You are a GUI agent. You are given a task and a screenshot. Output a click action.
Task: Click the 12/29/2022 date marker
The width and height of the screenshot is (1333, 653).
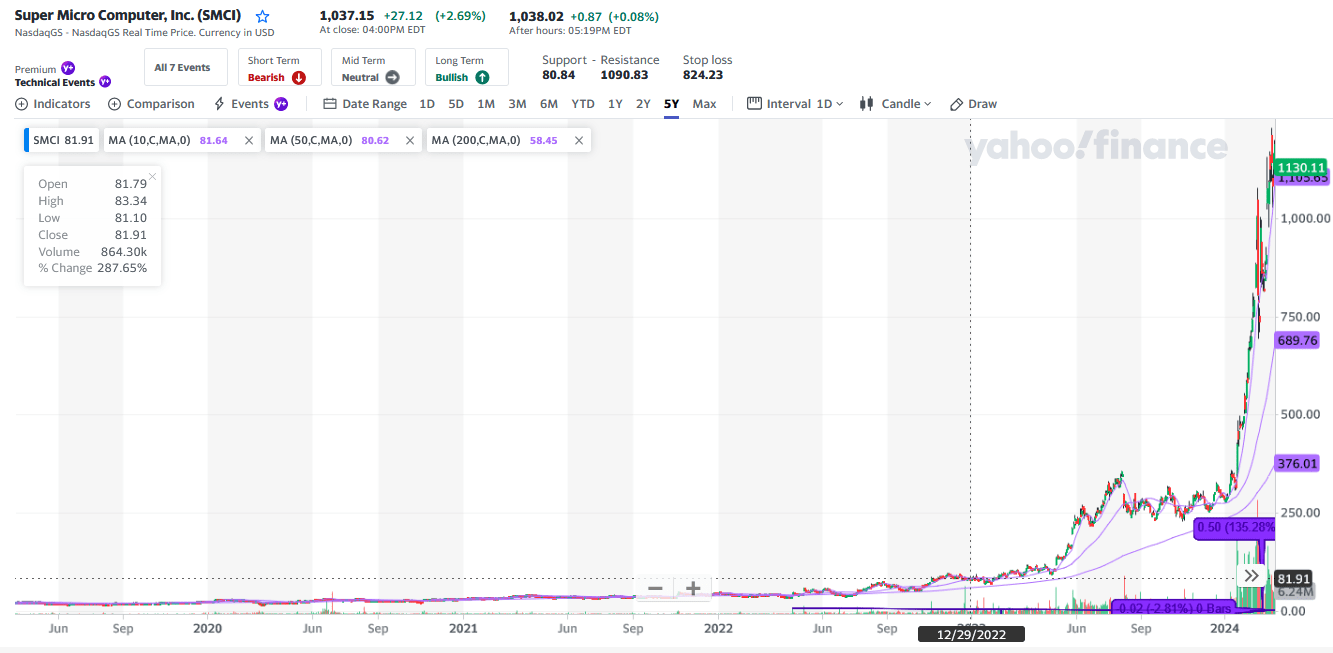[971, 634]
